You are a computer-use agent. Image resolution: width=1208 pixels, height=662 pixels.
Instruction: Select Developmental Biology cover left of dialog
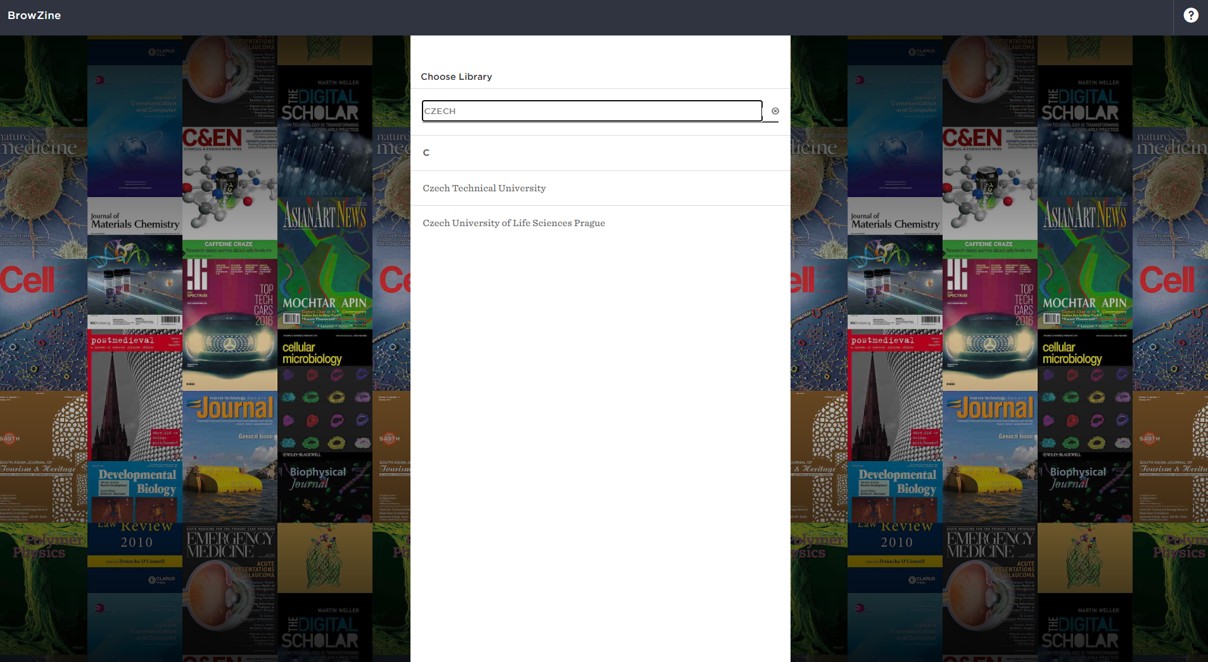pos(134,490)
